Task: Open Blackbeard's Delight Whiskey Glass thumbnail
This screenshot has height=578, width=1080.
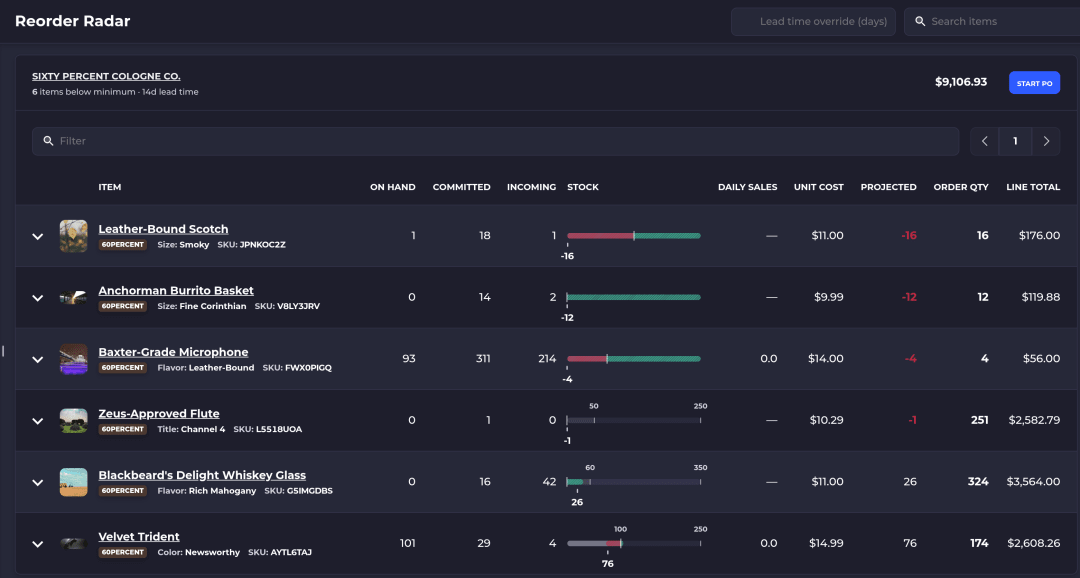Action: (74, 482)
